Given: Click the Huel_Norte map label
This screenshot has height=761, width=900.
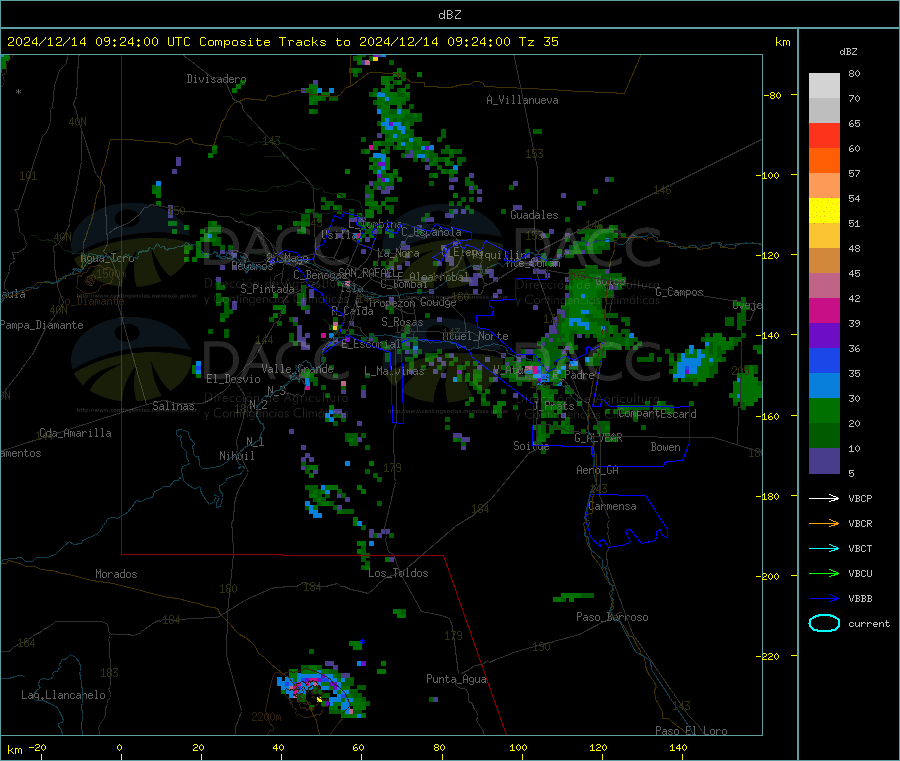Looking at the screenshot, I should [x=475, y=336].
